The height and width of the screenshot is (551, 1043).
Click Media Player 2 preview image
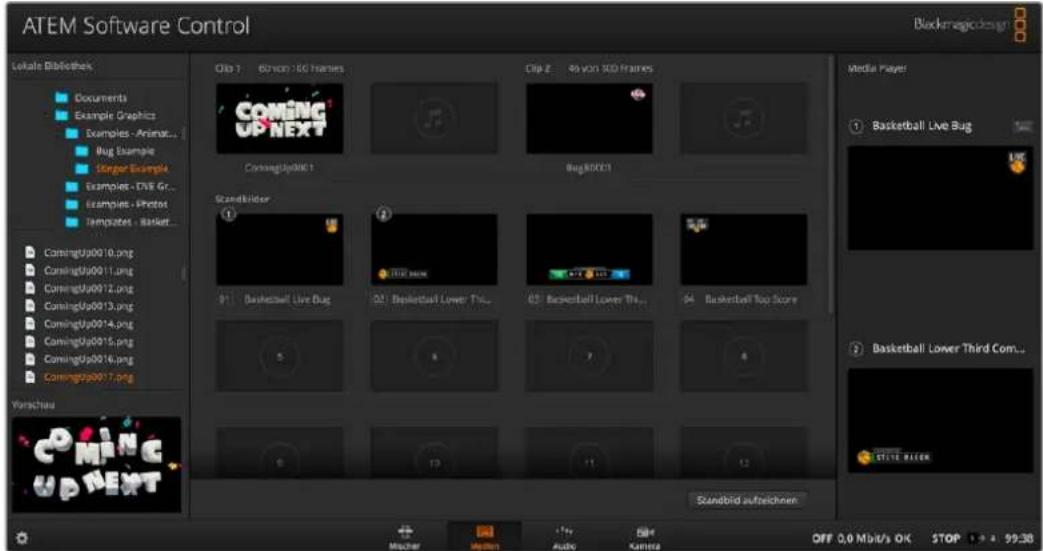point(940,421)
